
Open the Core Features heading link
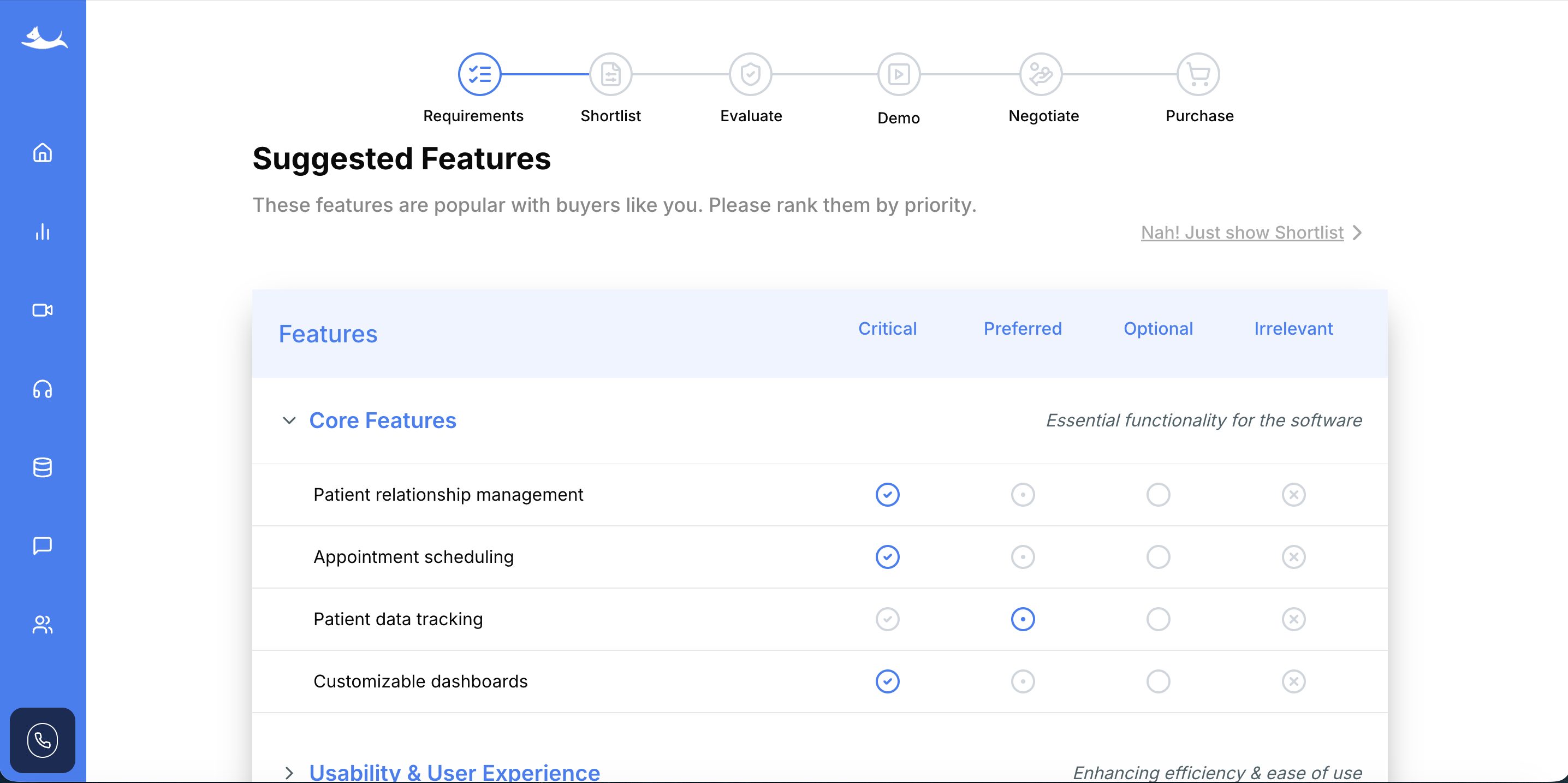point(383,420)
